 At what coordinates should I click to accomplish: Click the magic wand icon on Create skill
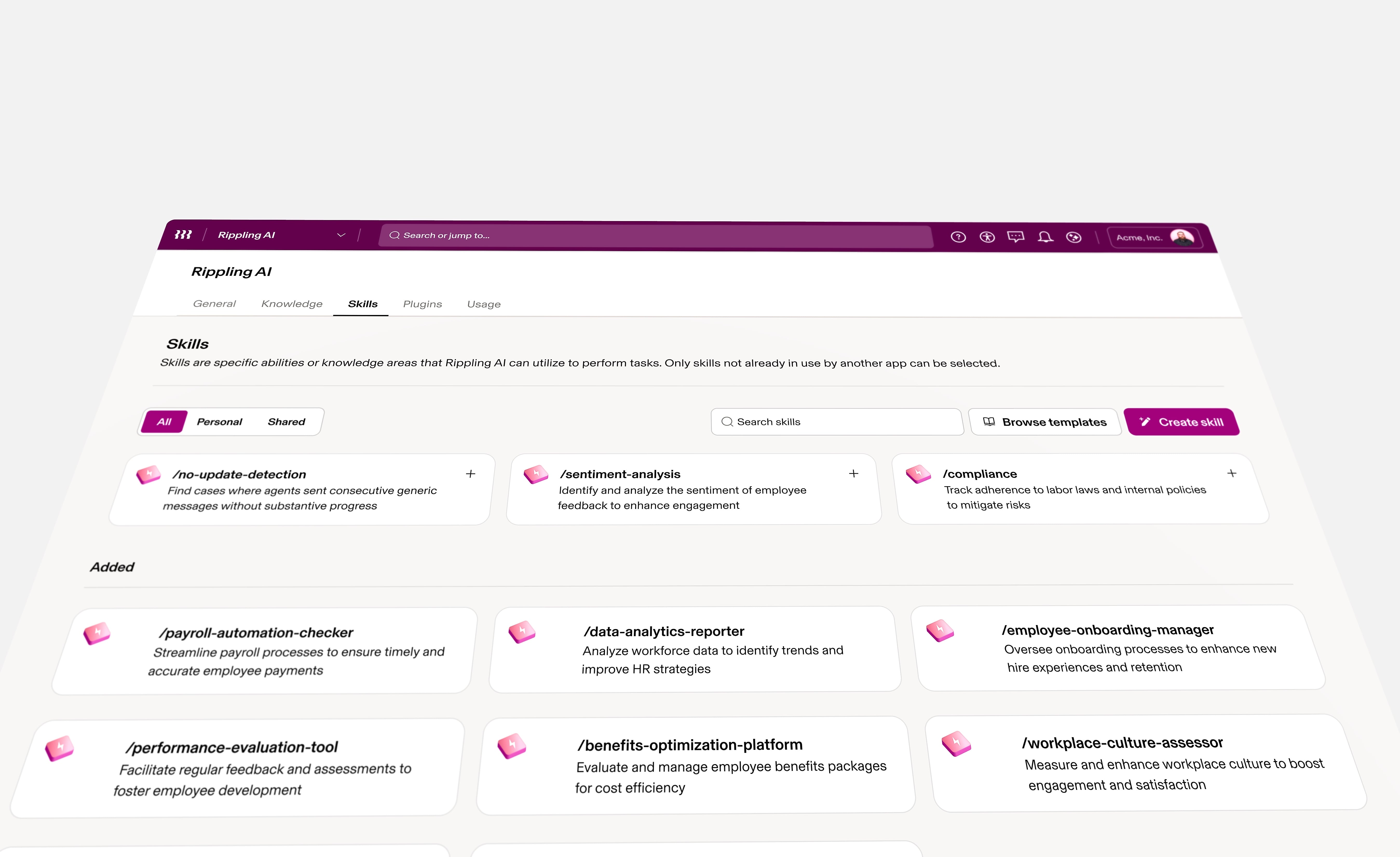(1144, 421)
